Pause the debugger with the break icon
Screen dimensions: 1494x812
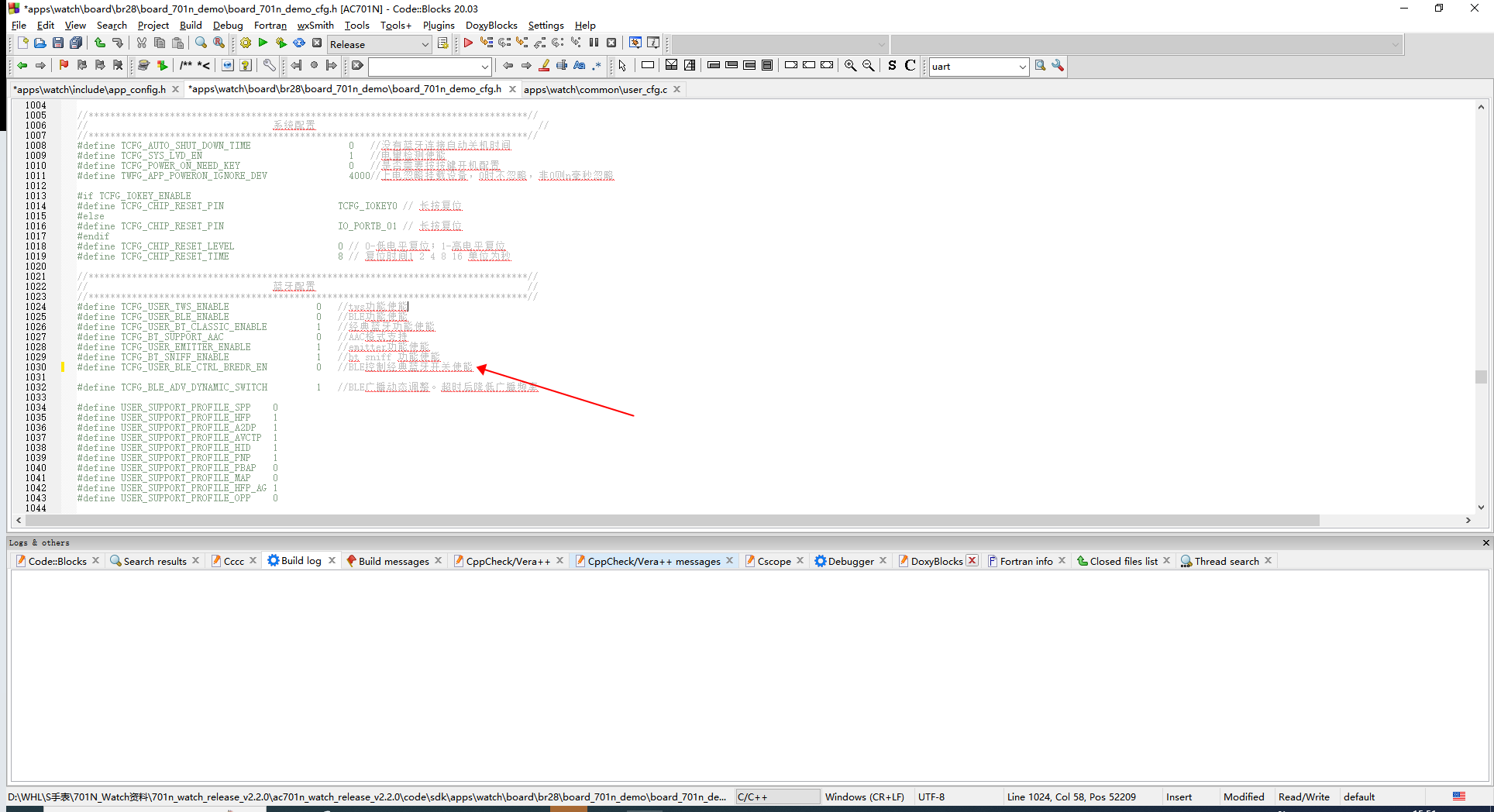[x=594, y=43]
